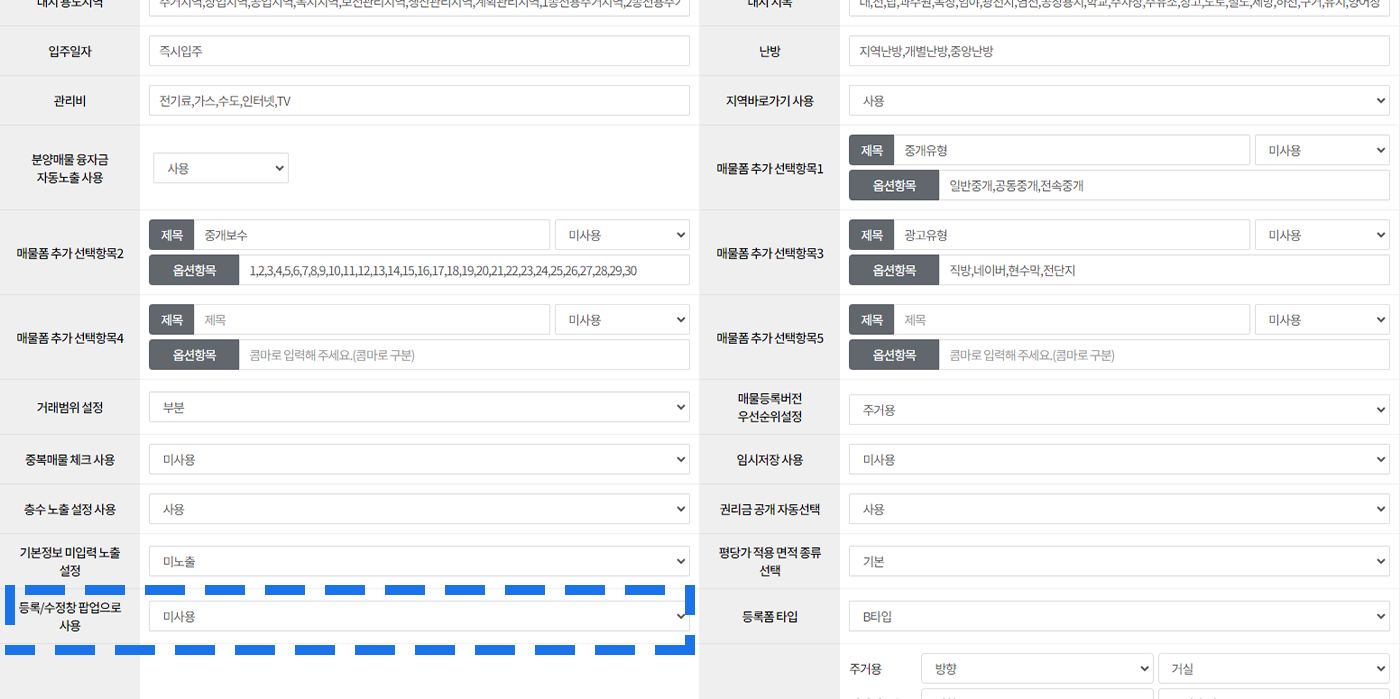Expand the 거래범위 설정 dropdown
1400x699 pixels.
point(419,407)
